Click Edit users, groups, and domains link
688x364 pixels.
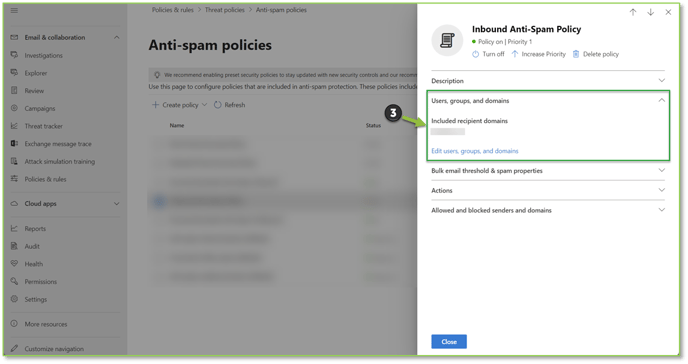tap(475, 151)
